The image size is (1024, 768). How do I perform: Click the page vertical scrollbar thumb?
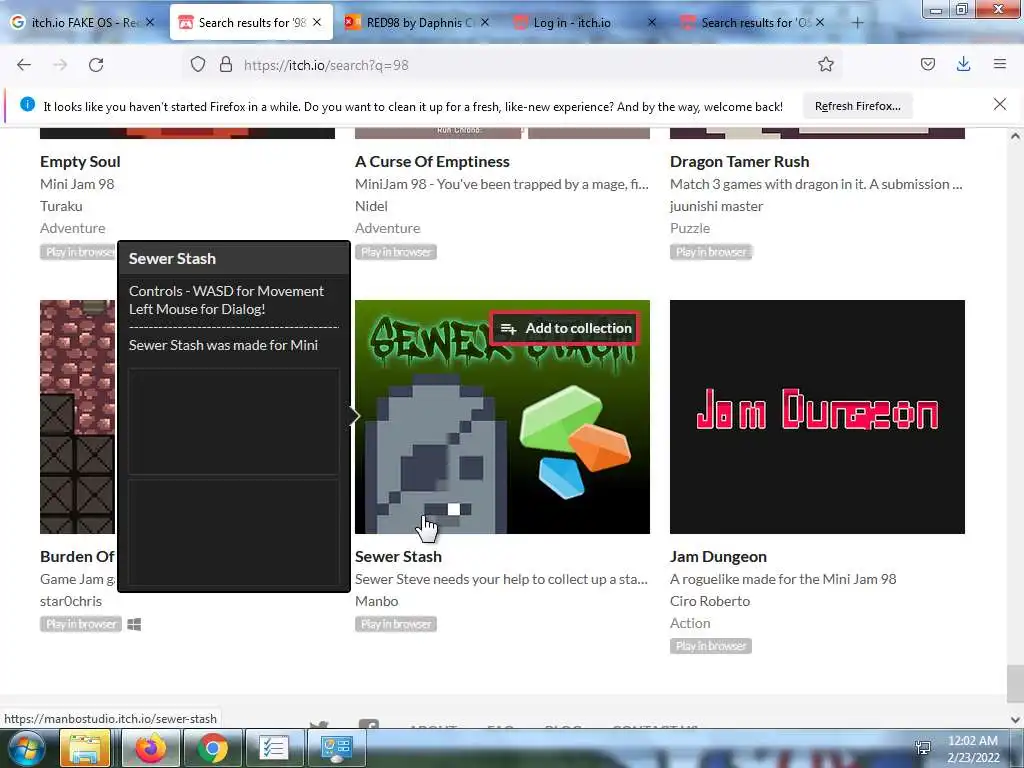pyautogui.click(x=1015, y=684)
